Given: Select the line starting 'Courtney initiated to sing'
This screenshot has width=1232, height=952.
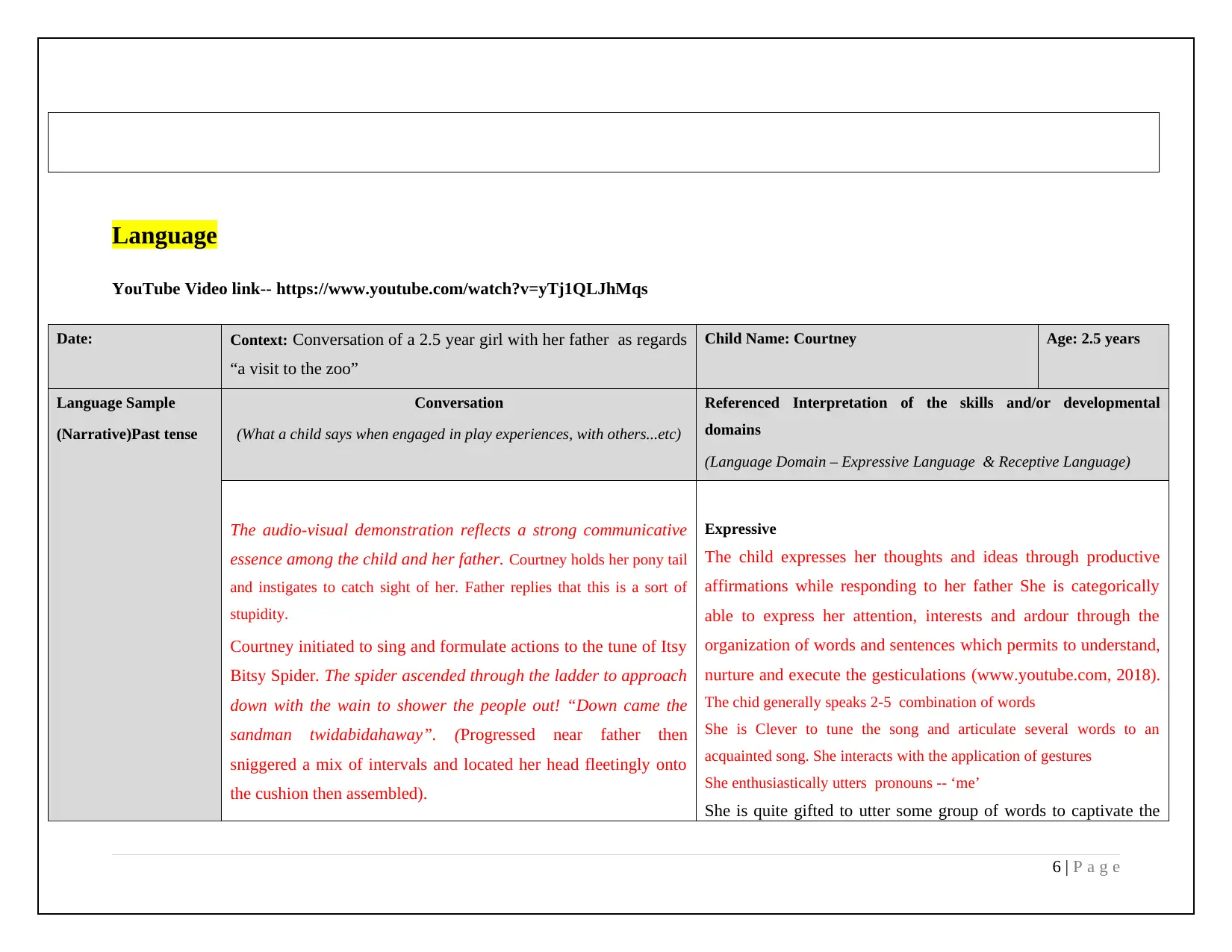Looking at the screenshot, I should [458, 647].
